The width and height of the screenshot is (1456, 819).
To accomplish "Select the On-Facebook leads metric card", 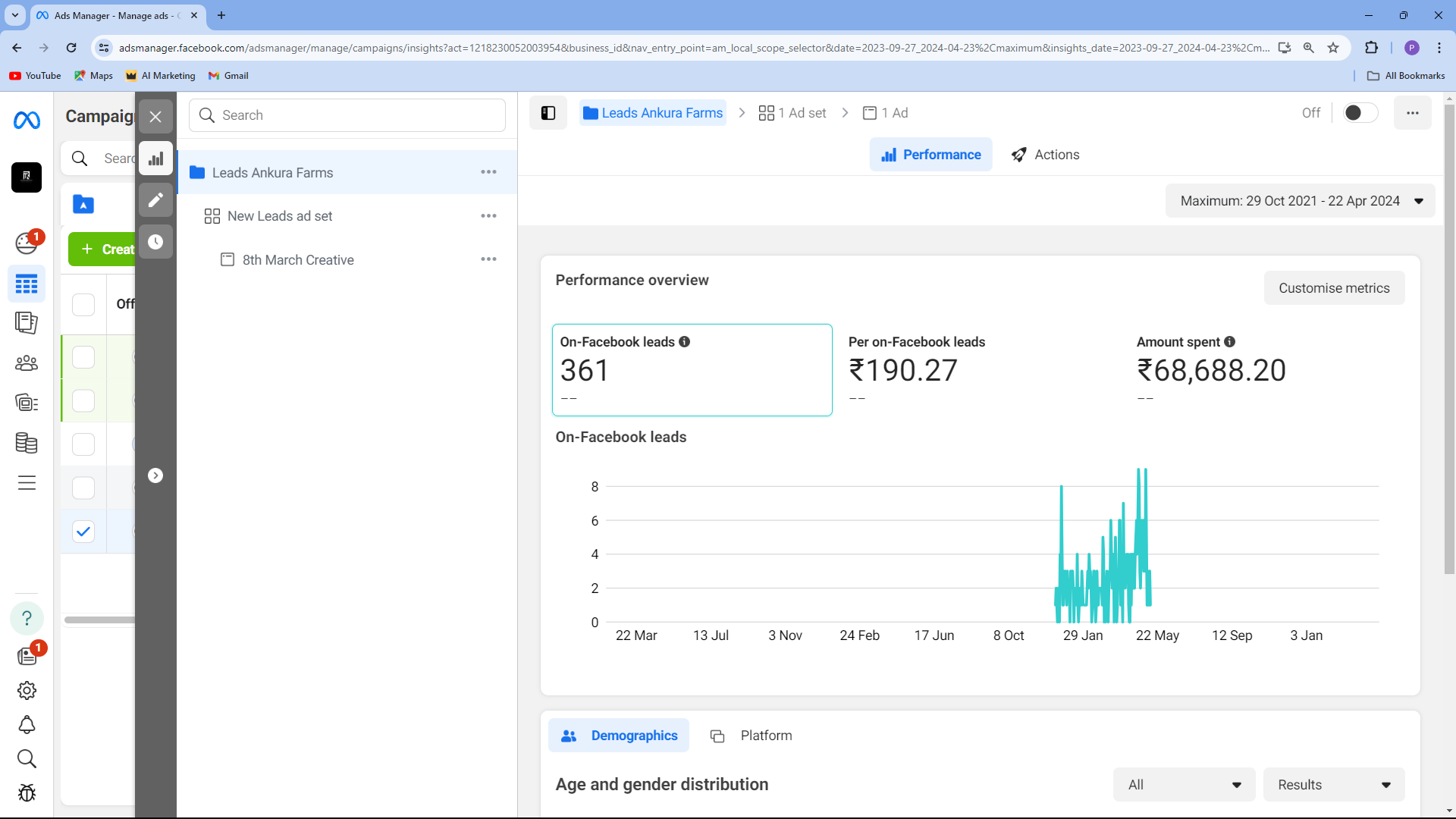I will tap(692, 370).
